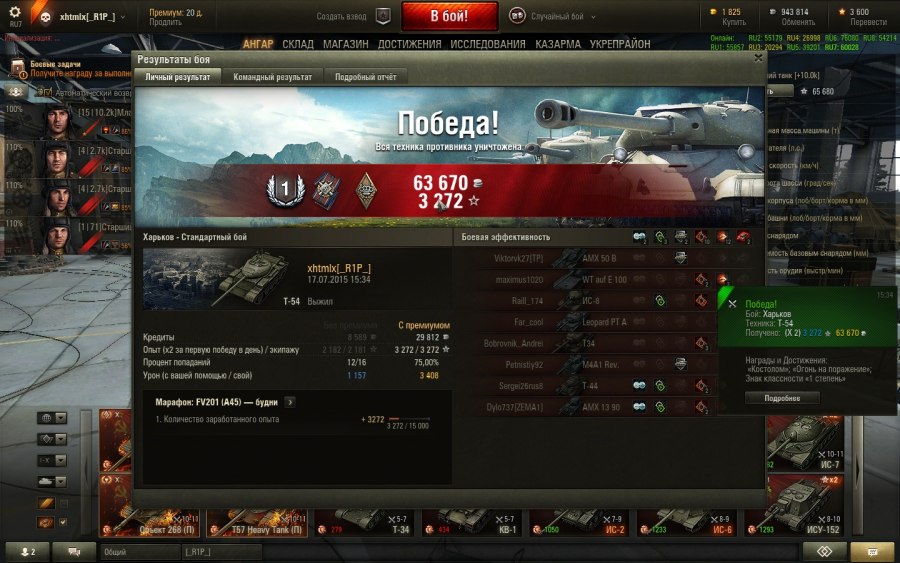The width and height of the screenshot is (900, 563).
Task: Open the chat channels icon
Action: (x=74, y=552)
